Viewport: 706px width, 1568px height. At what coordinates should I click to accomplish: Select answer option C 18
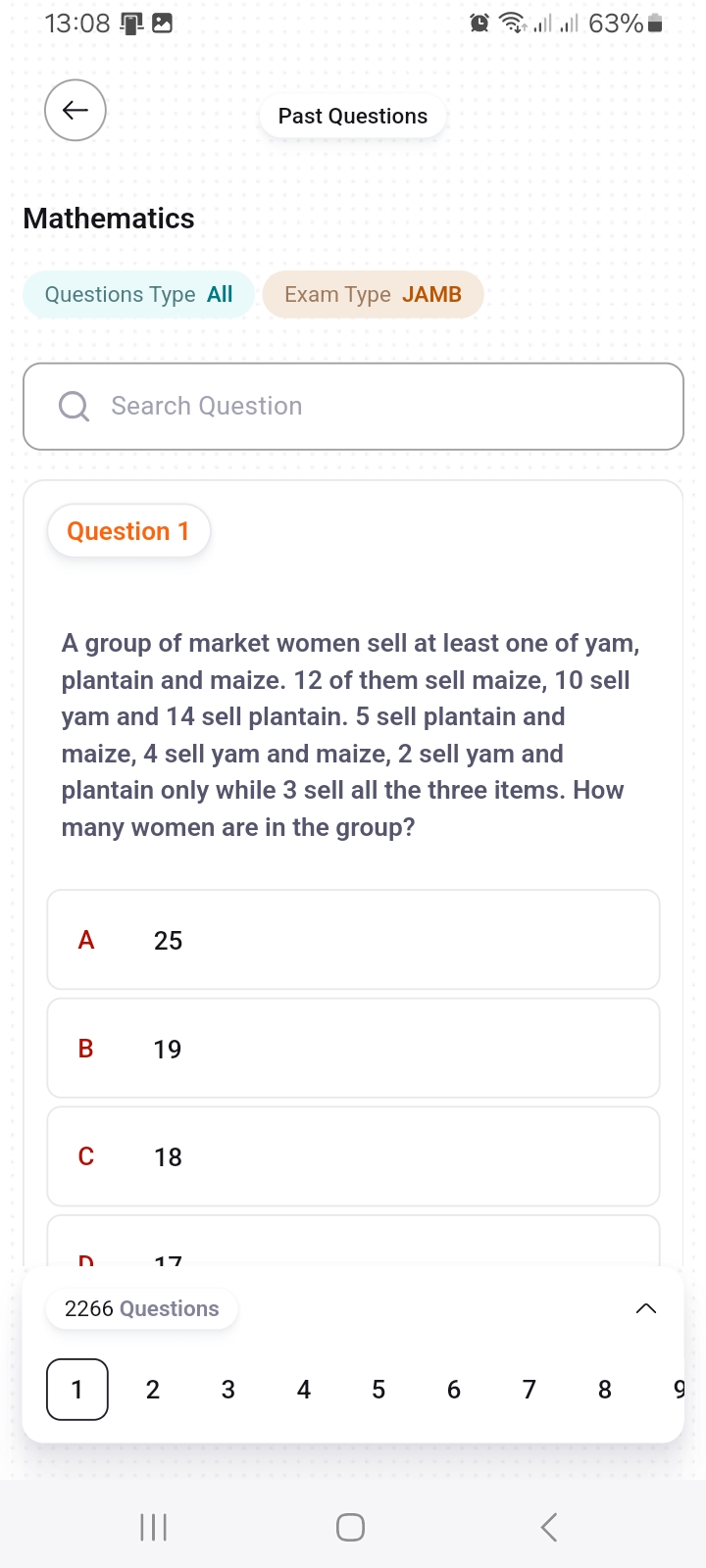353,1156
